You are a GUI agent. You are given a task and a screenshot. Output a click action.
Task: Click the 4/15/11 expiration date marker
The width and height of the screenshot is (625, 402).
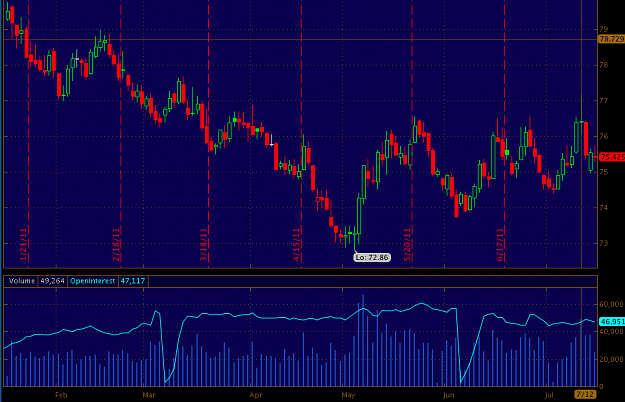[x=296, y=245]
